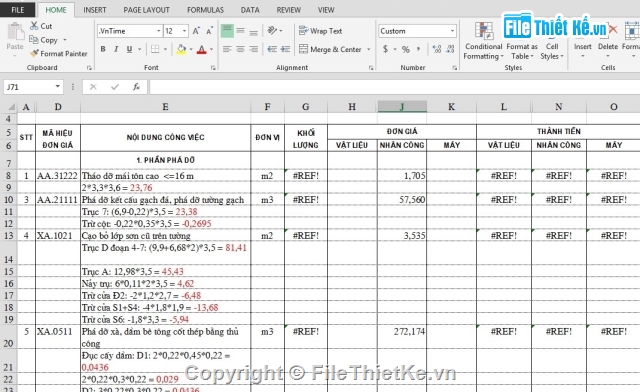Expand the .VnTime font name dropdown

159,31
